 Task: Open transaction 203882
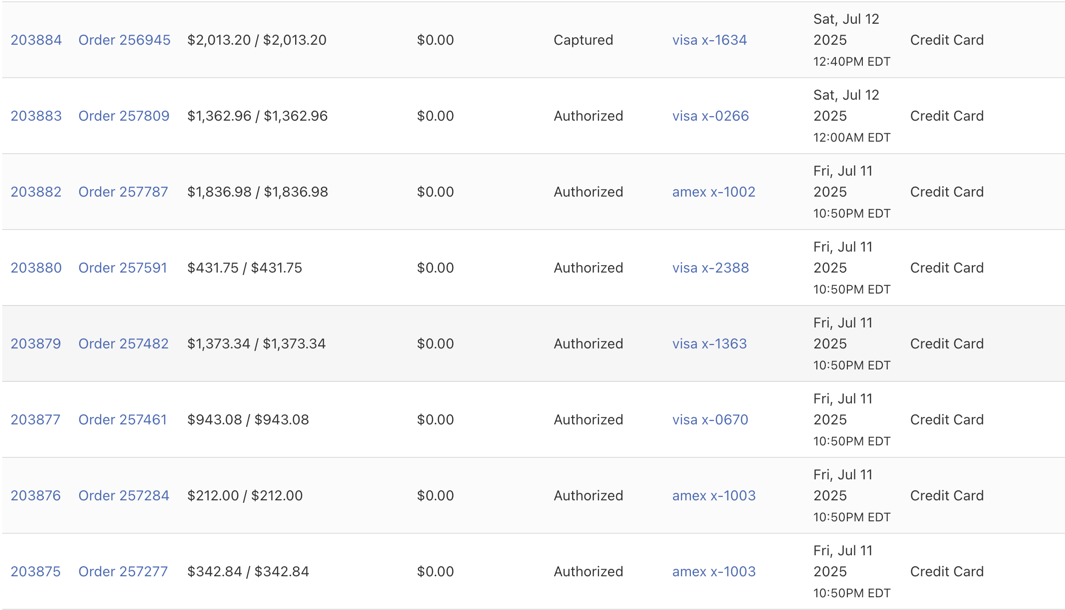(x=36, y=191)
